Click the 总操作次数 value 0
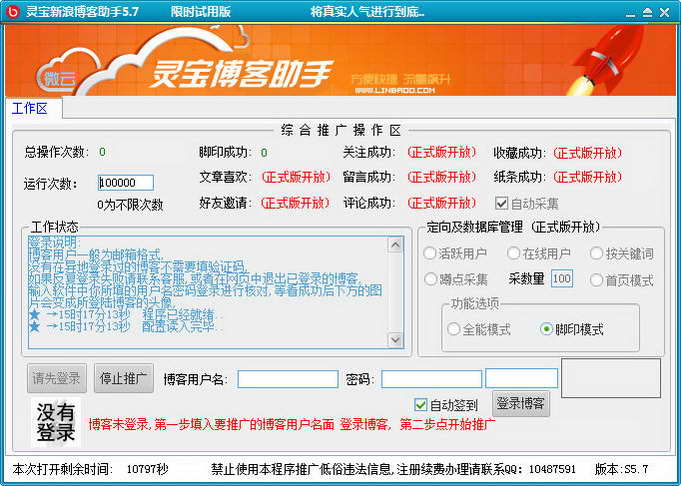This screenshot has height=486, width=681. click(x=102, y=152)
